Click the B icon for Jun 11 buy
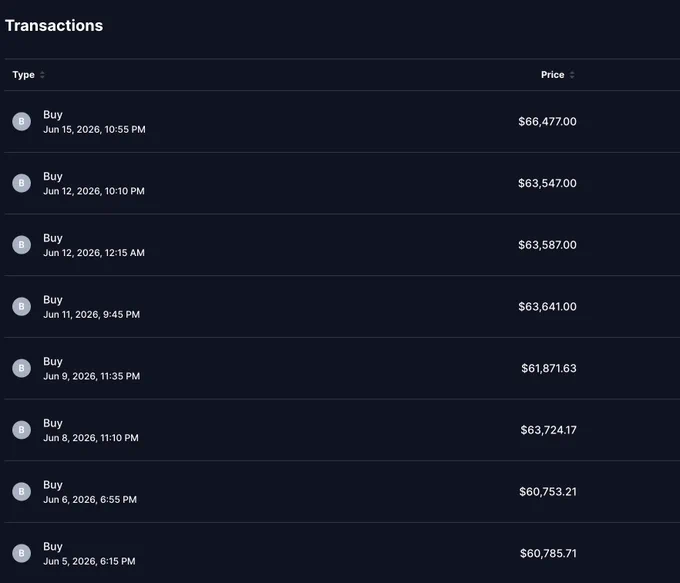 21,306
